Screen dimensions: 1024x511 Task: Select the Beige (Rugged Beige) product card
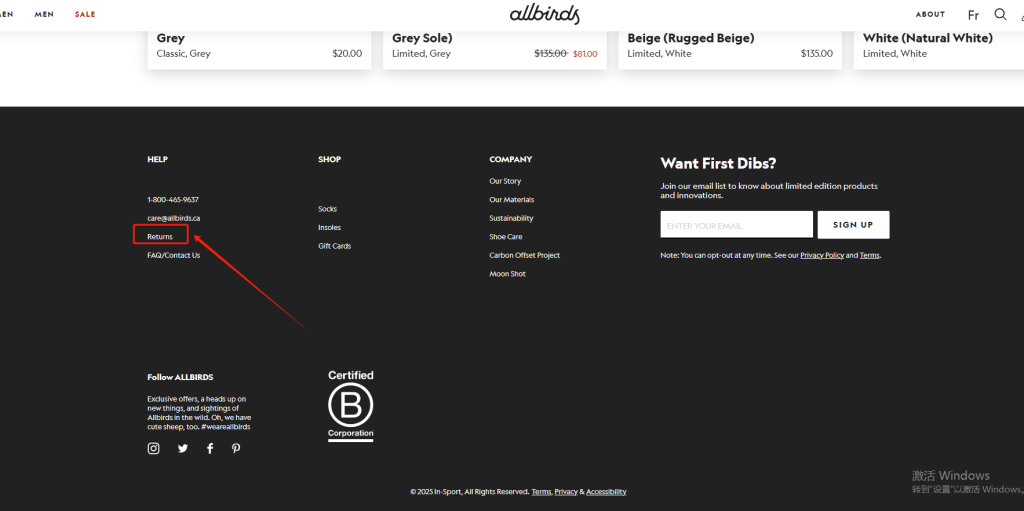tap(730, 46)
